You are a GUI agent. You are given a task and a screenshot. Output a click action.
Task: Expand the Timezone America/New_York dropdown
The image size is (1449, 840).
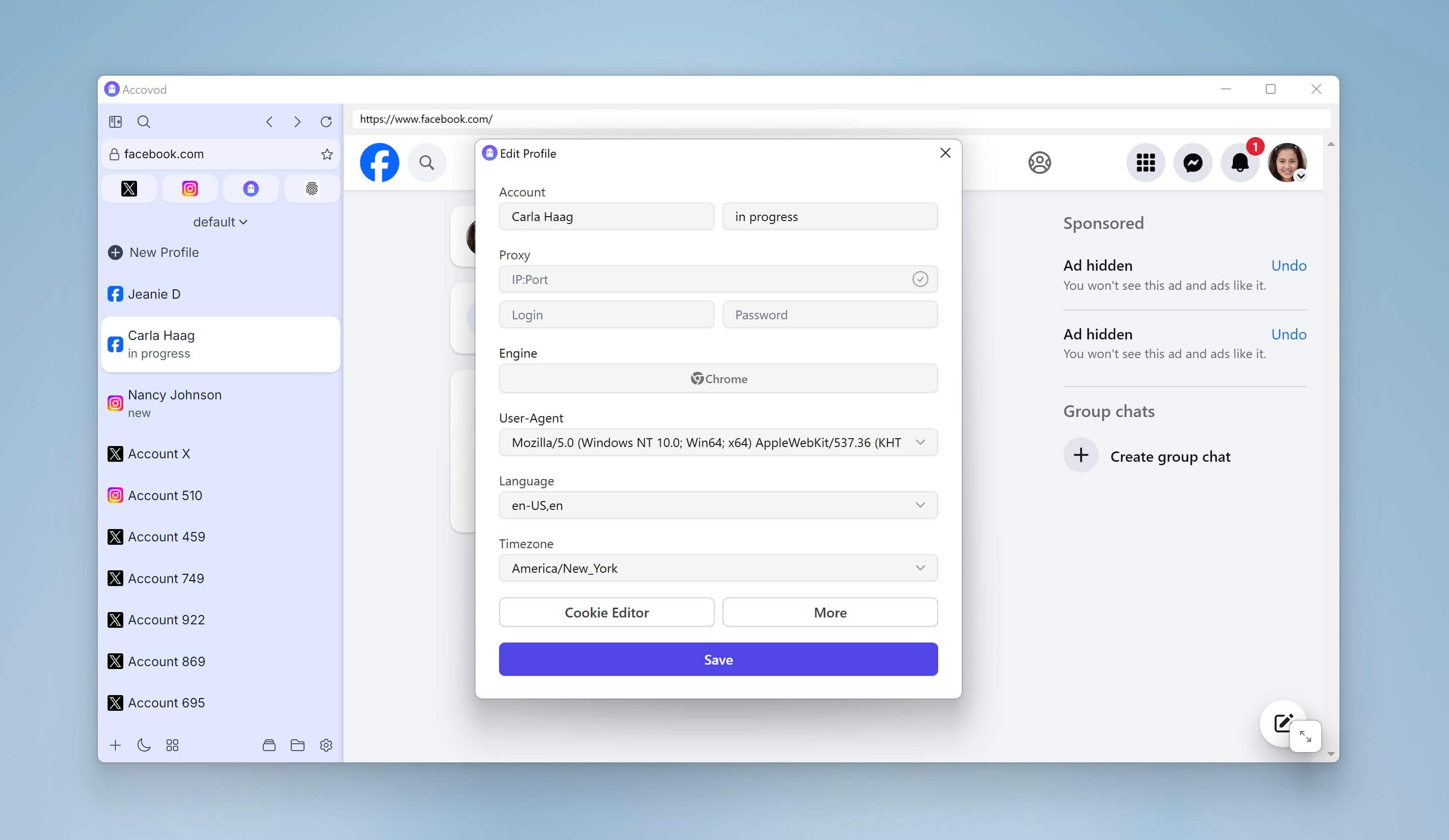click(x=718, y=568)
